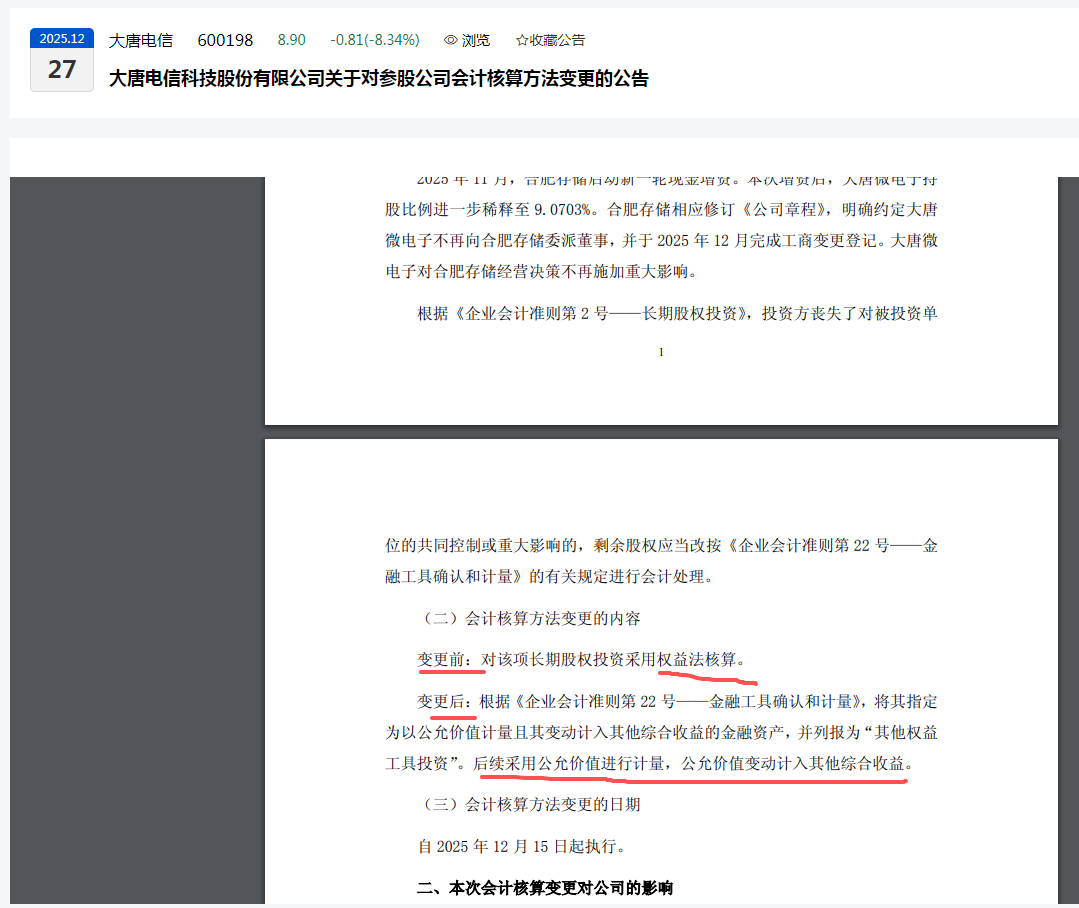1079x908 pixels.
Task: Click the heading （三）会计核算方法变更的日期
Action: click(528, 804)
